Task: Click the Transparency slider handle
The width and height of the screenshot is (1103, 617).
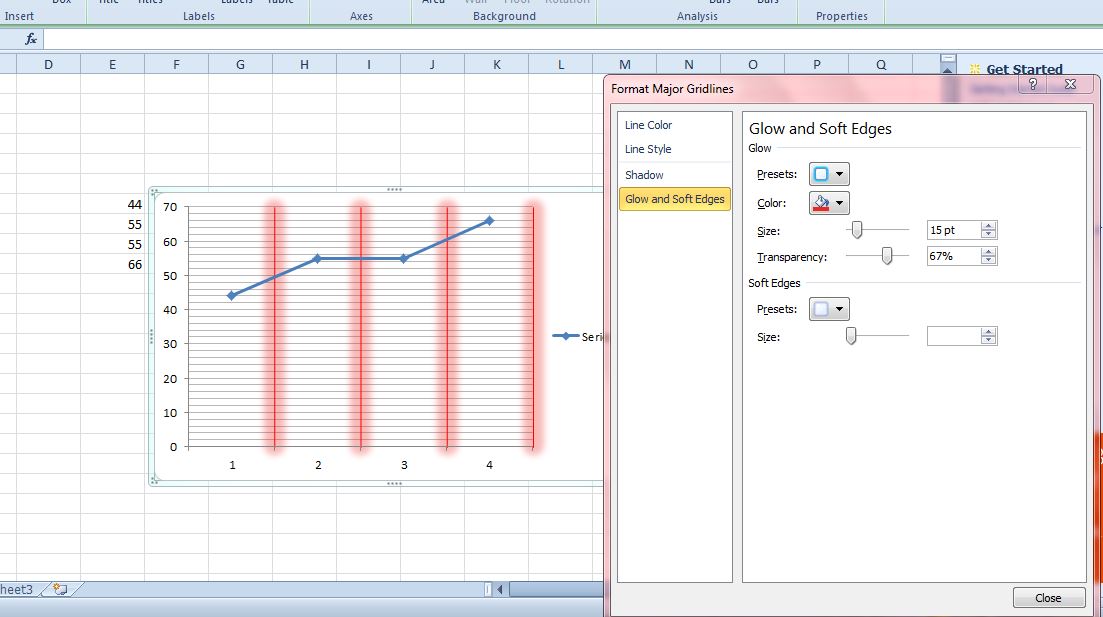Action: (884, 255)
